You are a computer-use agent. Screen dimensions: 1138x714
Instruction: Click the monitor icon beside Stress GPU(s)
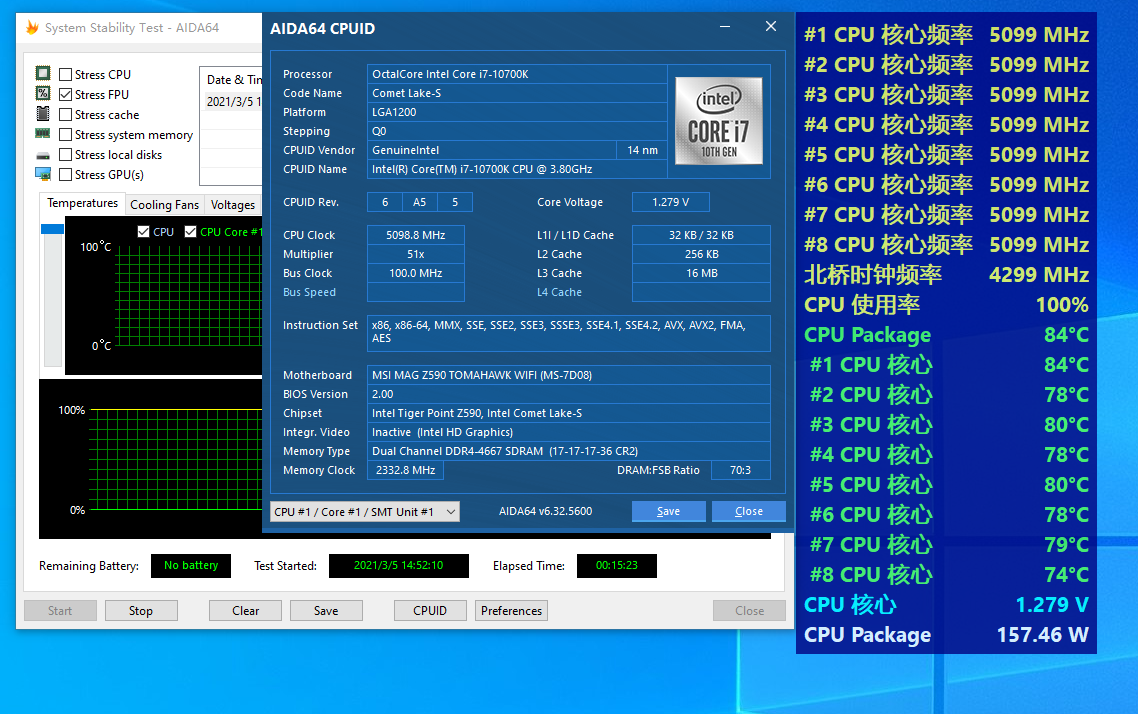43,174
